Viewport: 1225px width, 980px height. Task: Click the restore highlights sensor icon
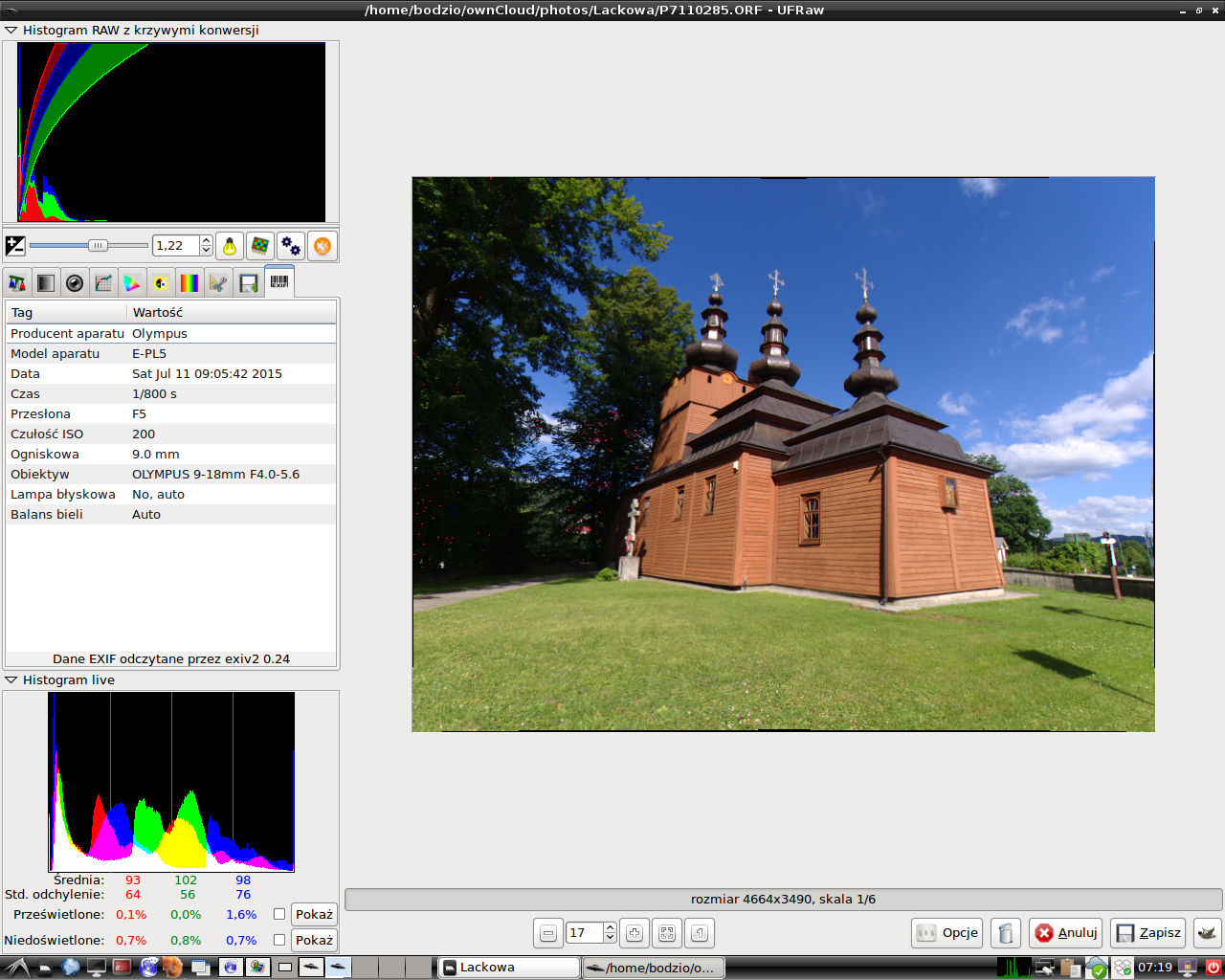[259, 246]
